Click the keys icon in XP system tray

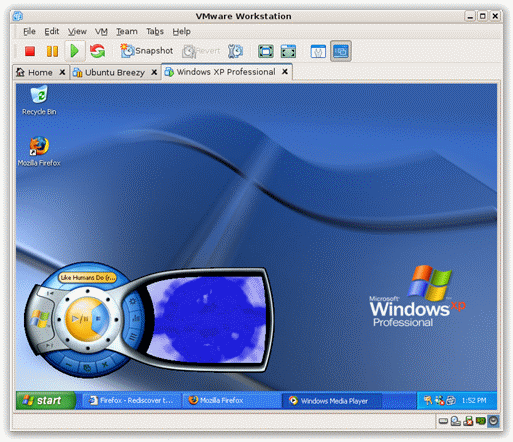(x=428, y=400)
